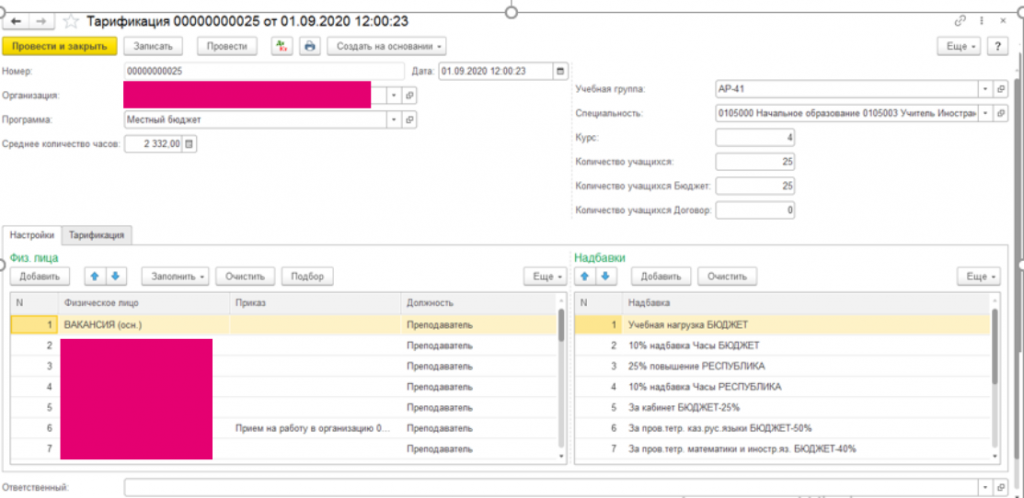Expand the Программа dropdown list
The width and height of the screenshot is (1024, 498).
393,119
